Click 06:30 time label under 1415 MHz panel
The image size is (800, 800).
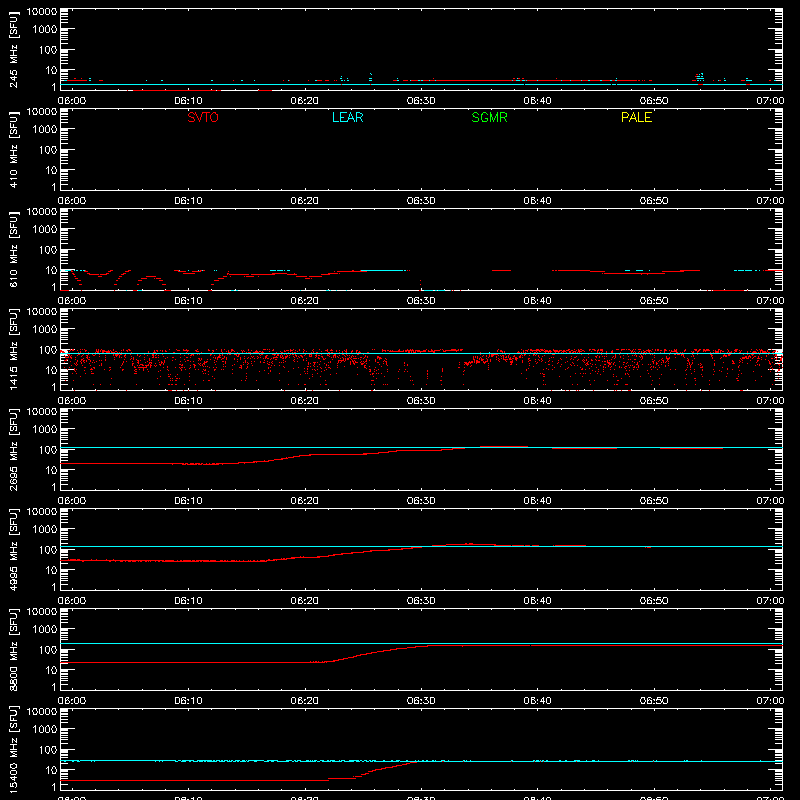[x=421, y=401]
